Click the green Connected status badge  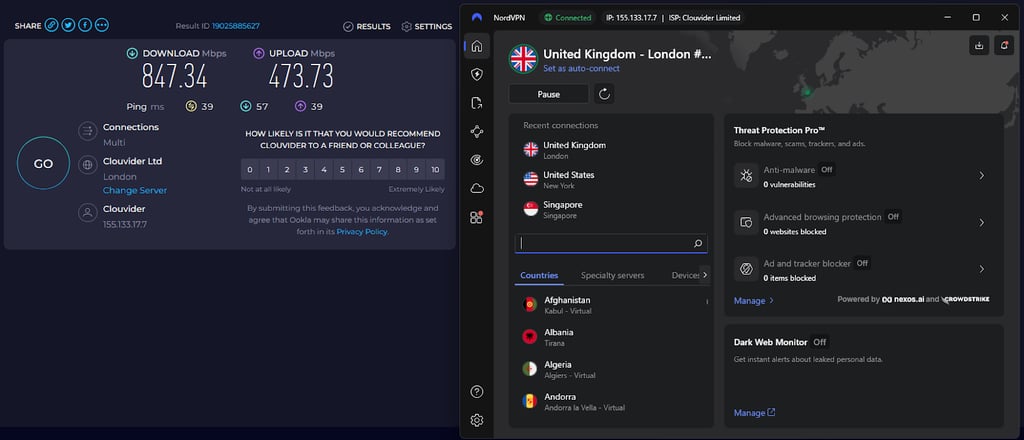point(568,18)
